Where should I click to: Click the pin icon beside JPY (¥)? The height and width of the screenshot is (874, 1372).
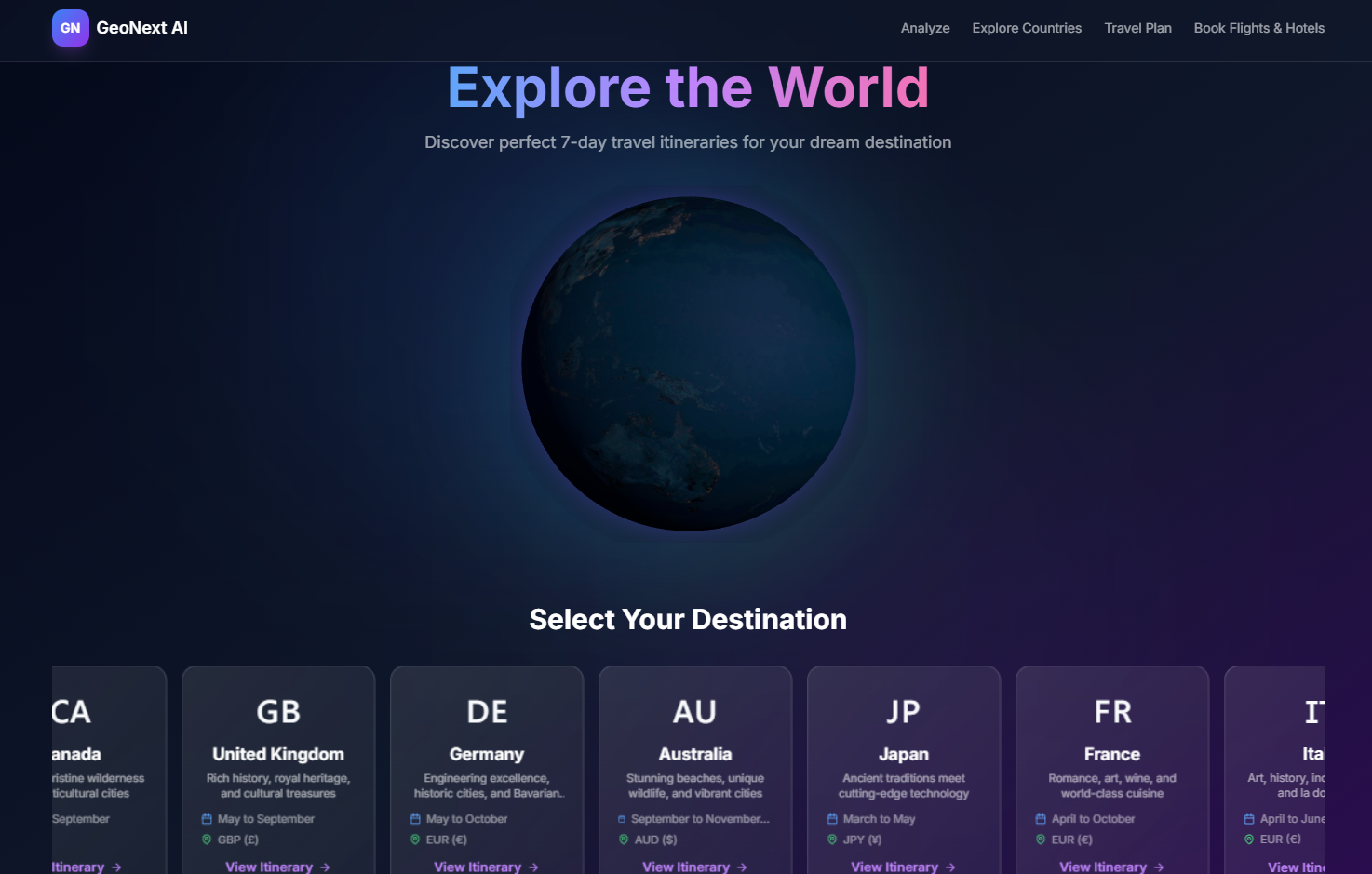click(x=832, y=840)
